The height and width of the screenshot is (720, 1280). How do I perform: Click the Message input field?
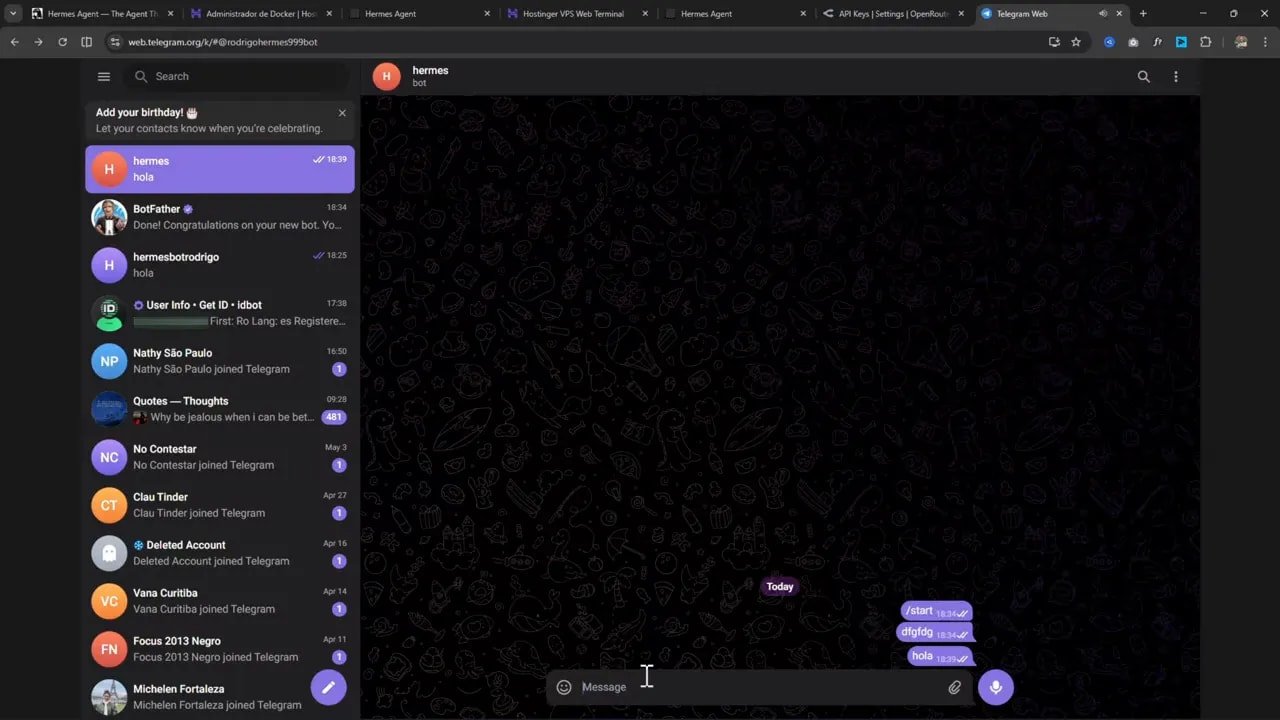coord(760,687)
